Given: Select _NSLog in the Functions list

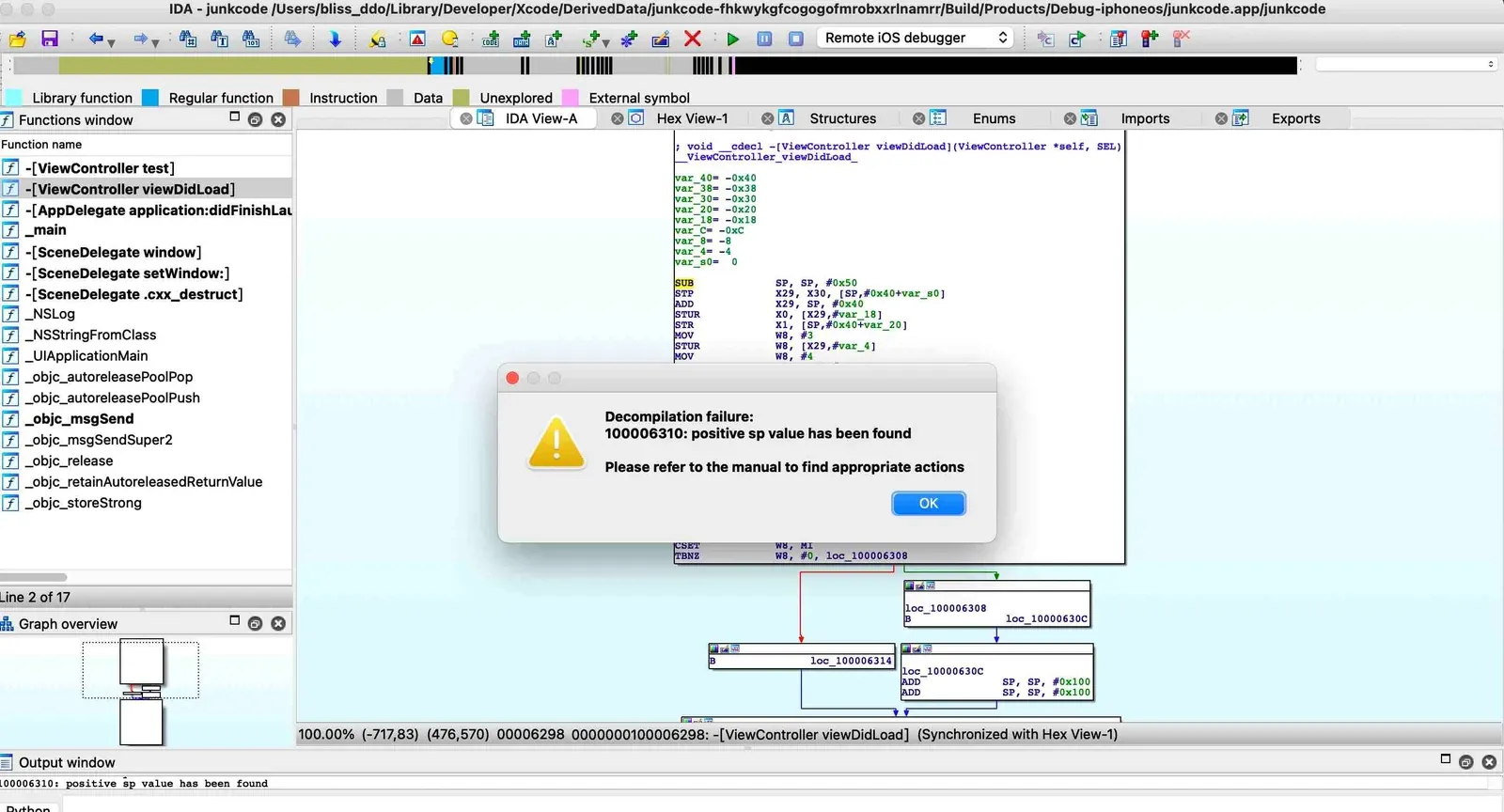Looking at the screenshot, I should tap(146, 314).
